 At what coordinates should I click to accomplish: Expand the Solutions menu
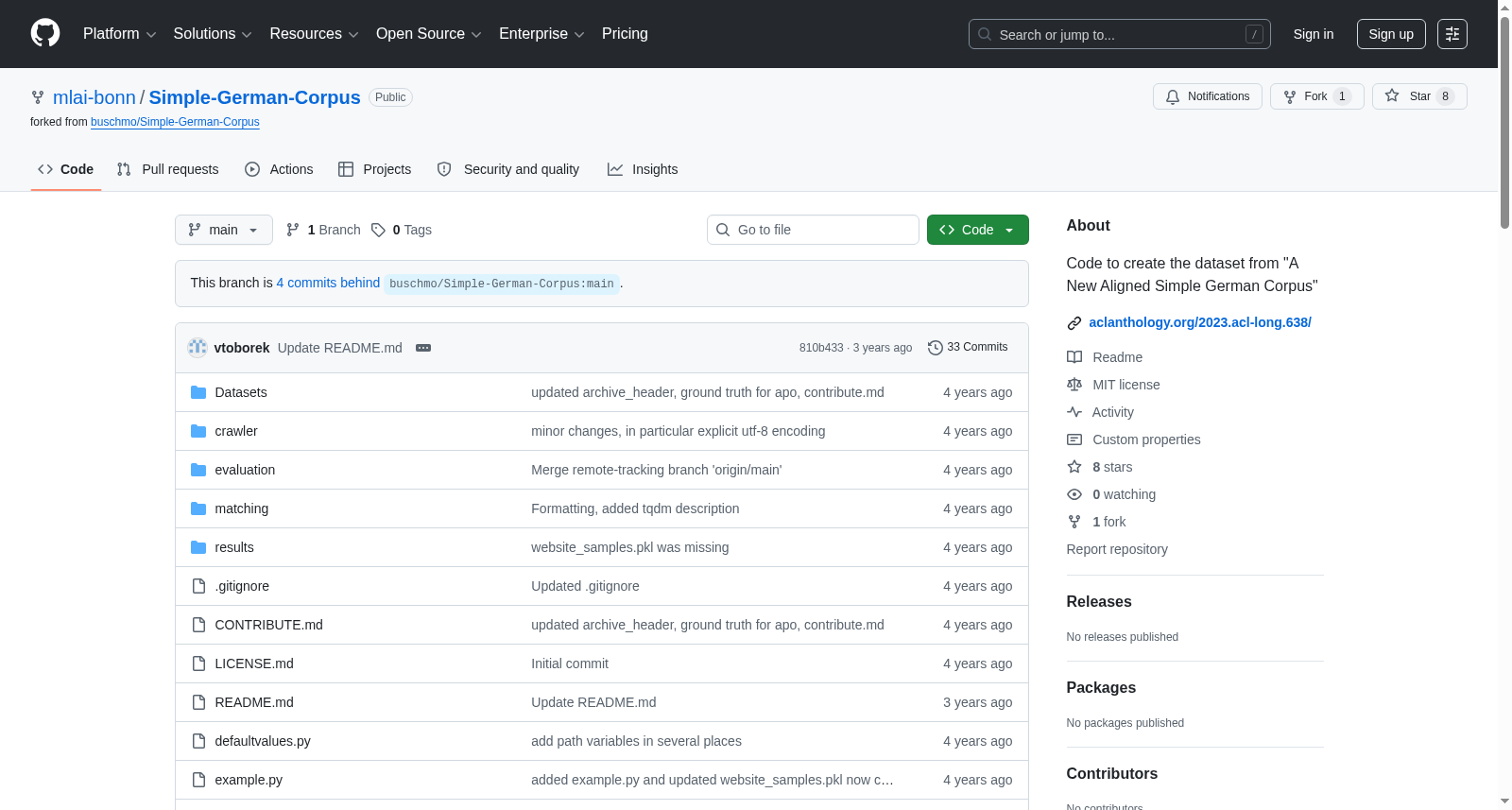[213, 34]
